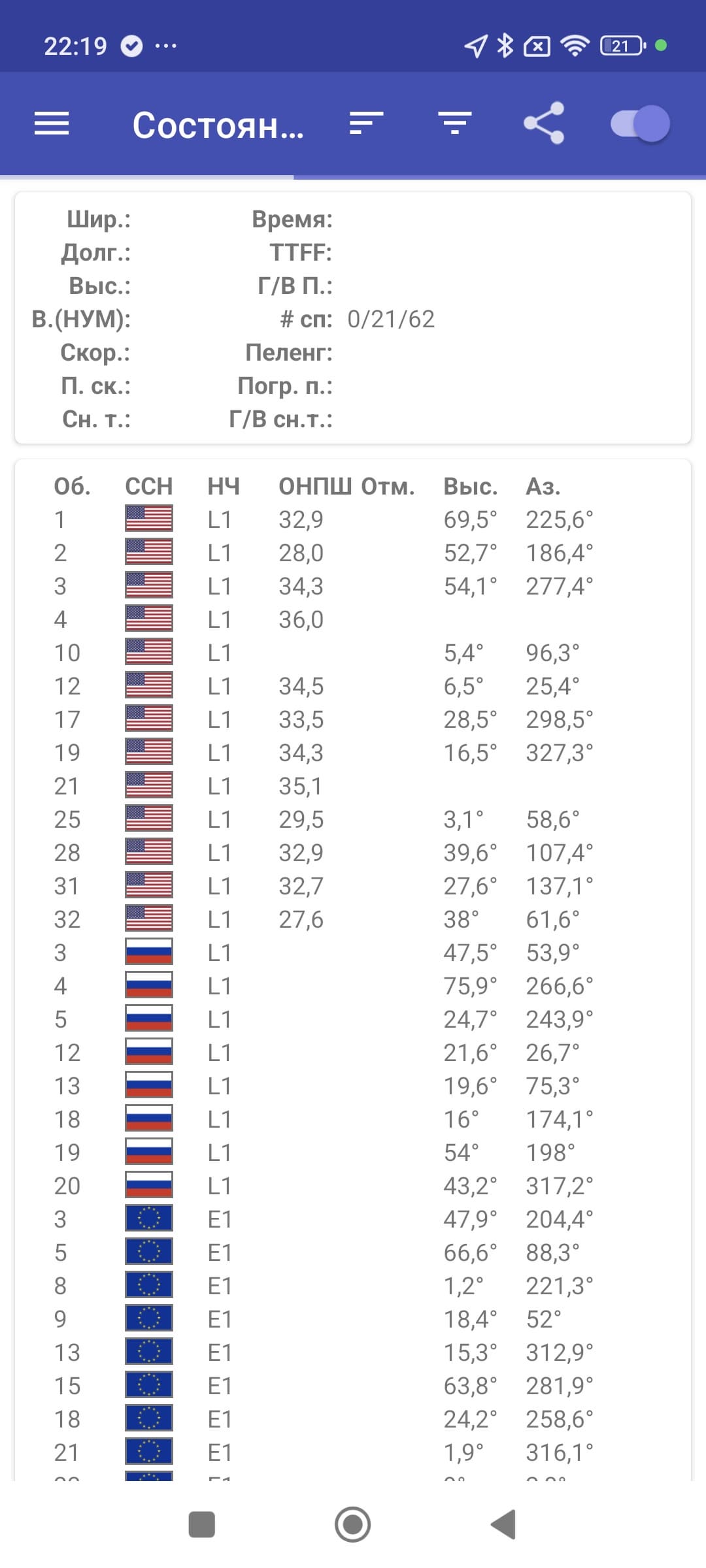
Task: Turn off the GNSS tracking switch
Action: pyautogui.click(x=641, y=123)
